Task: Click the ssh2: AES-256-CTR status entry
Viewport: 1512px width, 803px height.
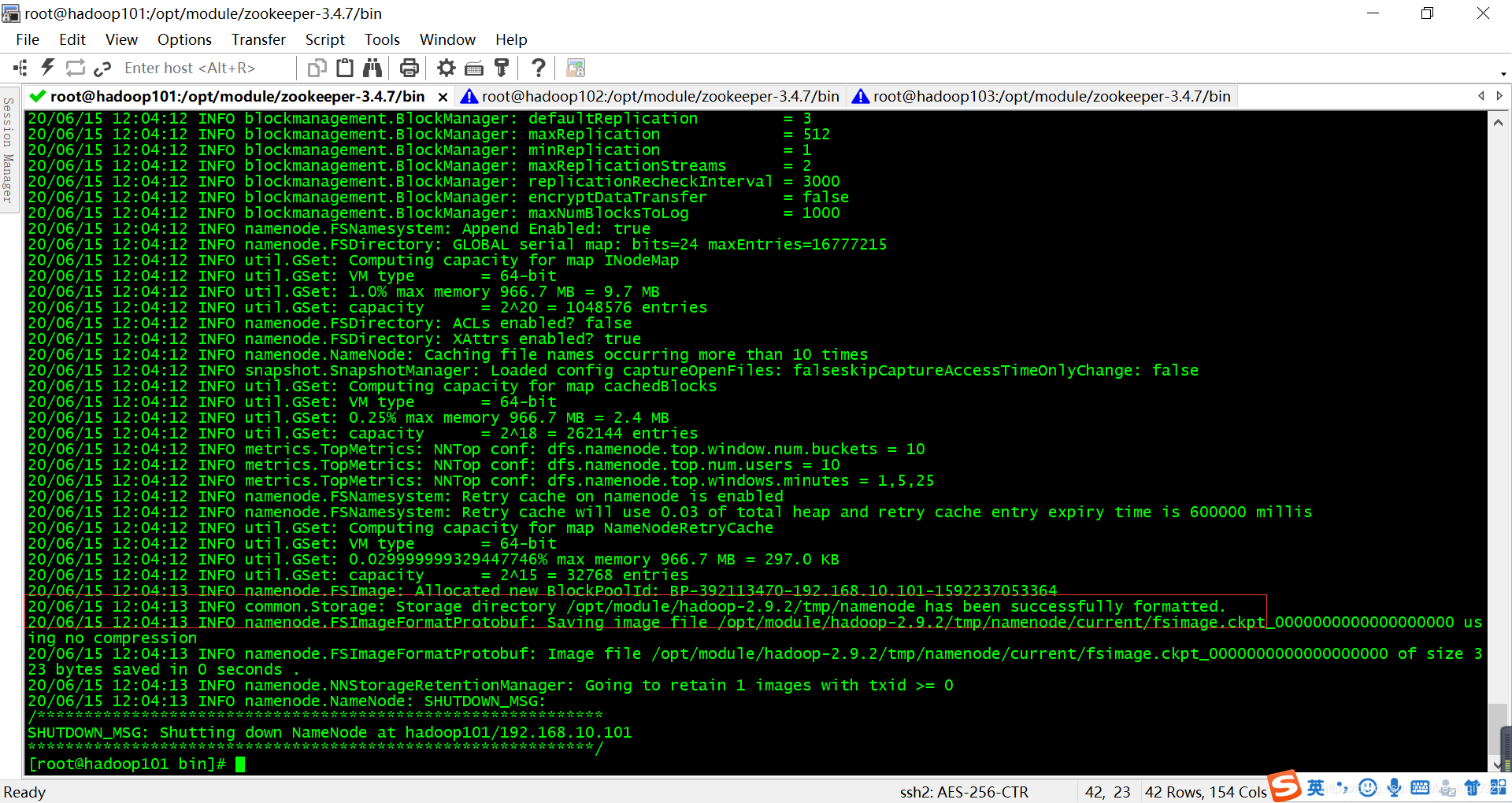Action: [x=964, y=792]
